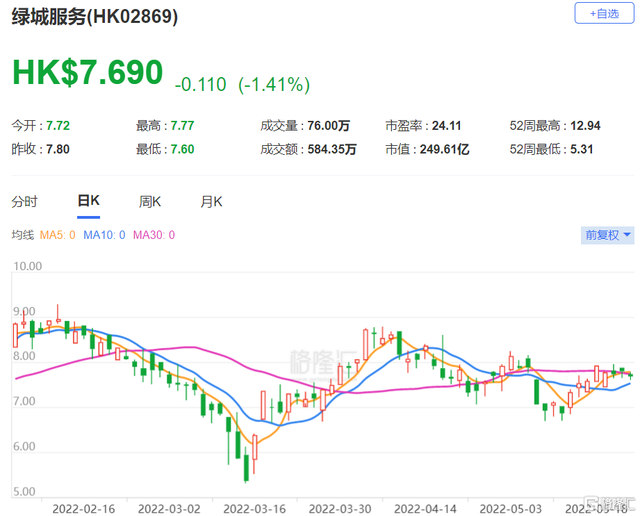Click the price HK$7.690
Screen dimensions: 640x516
(88, 72)
